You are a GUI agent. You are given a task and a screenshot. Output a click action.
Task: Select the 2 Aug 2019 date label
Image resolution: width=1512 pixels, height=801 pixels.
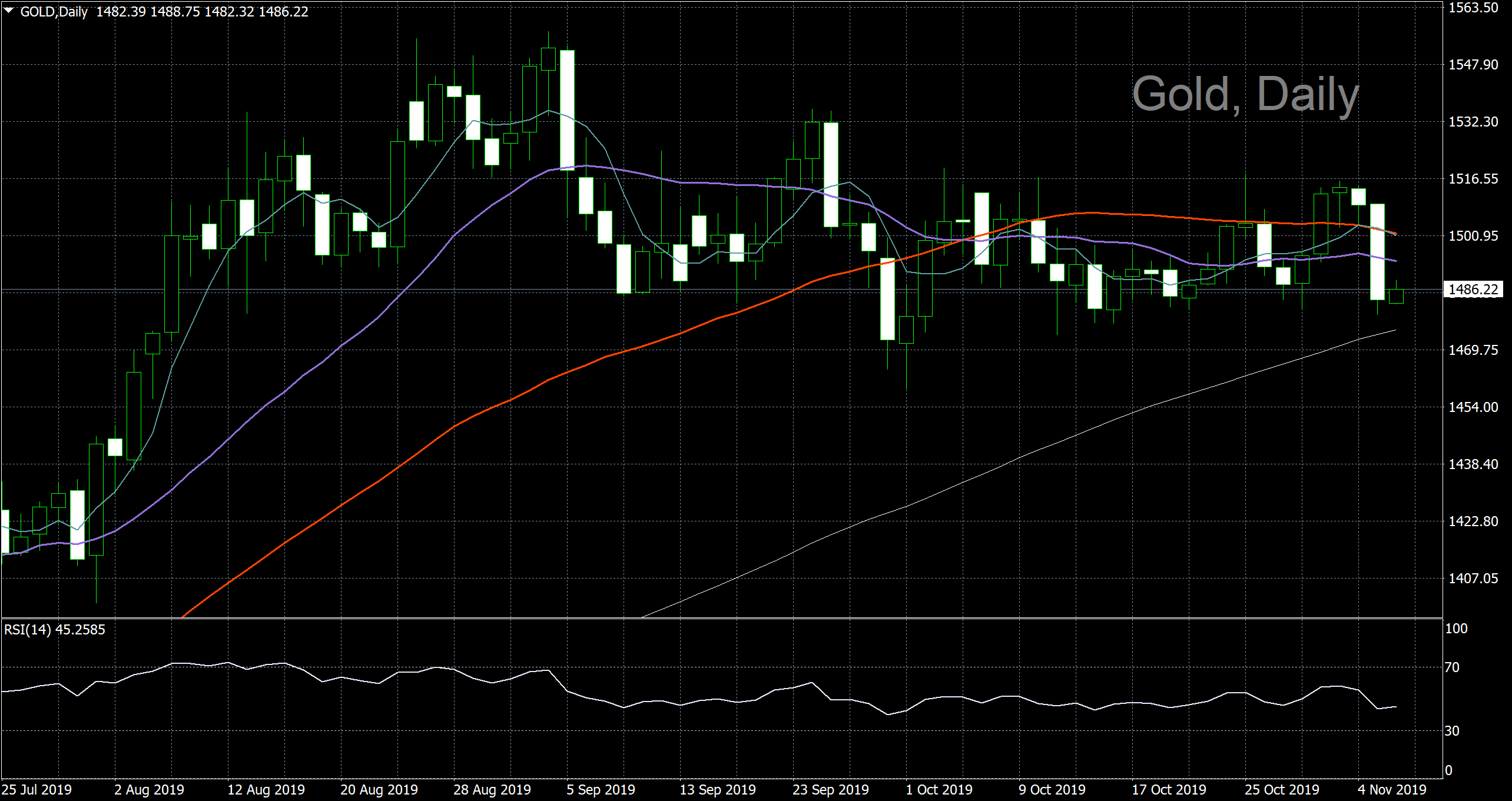point(149,790)
